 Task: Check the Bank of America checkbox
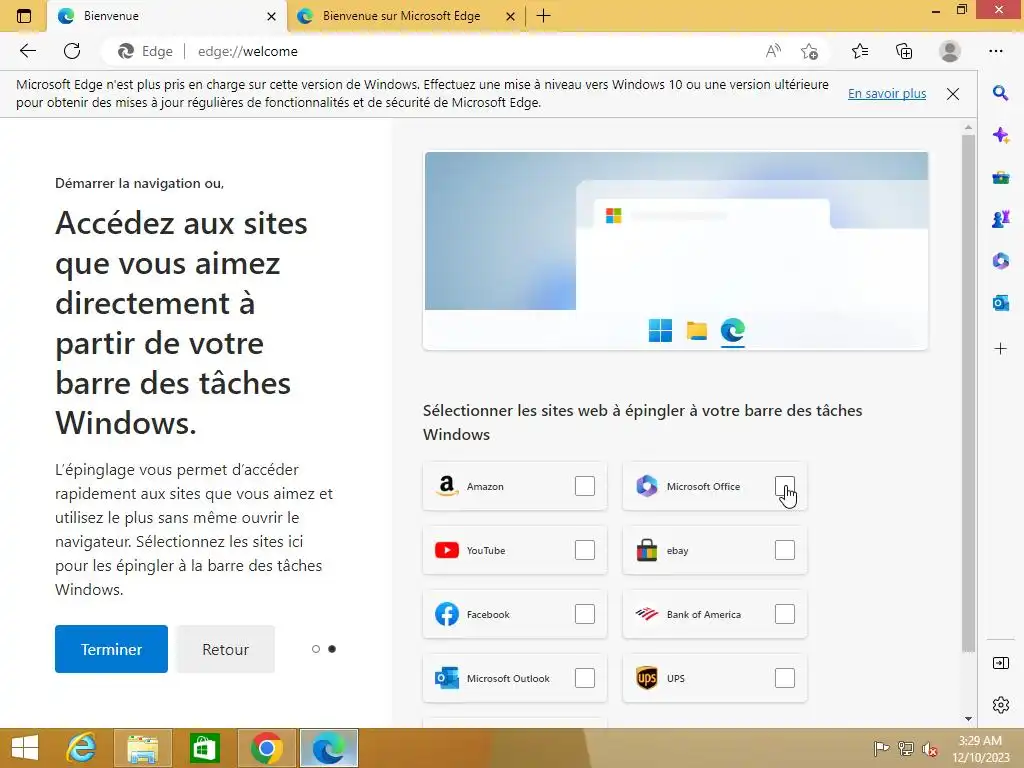click(784, 614)
